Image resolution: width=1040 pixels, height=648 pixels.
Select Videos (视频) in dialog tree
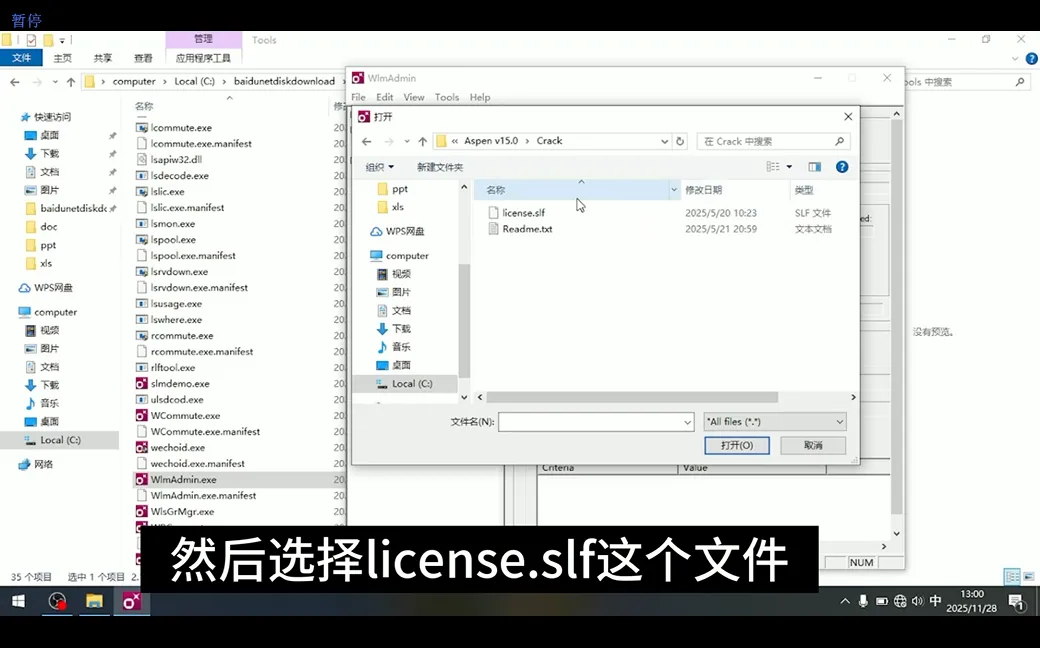coord(394,274)
